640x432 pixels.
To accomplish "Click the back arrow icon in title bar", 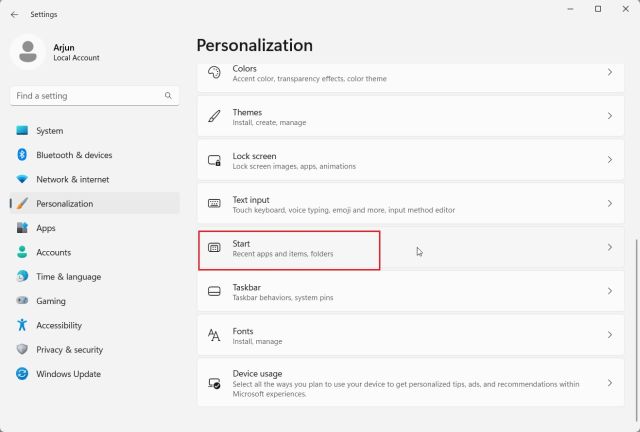I will (x=15, y=15).
